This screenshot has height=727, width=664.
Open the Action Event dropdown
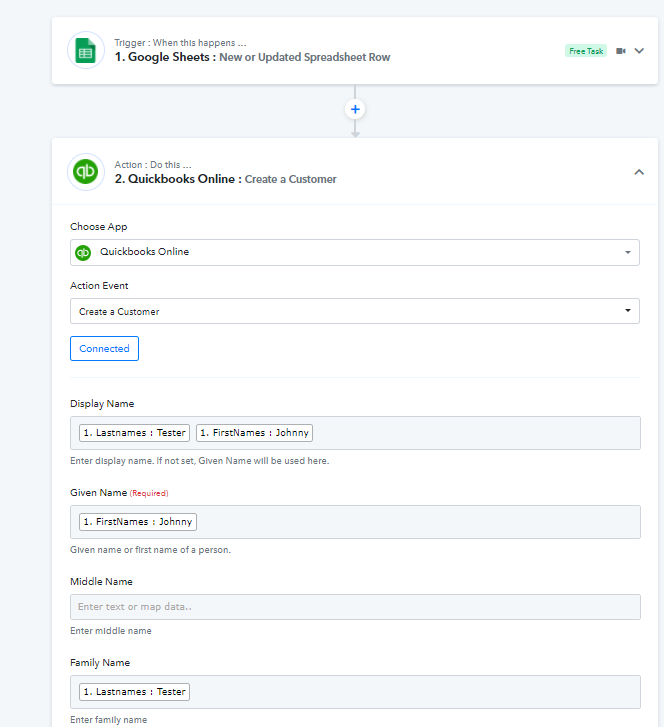(355, 311)
